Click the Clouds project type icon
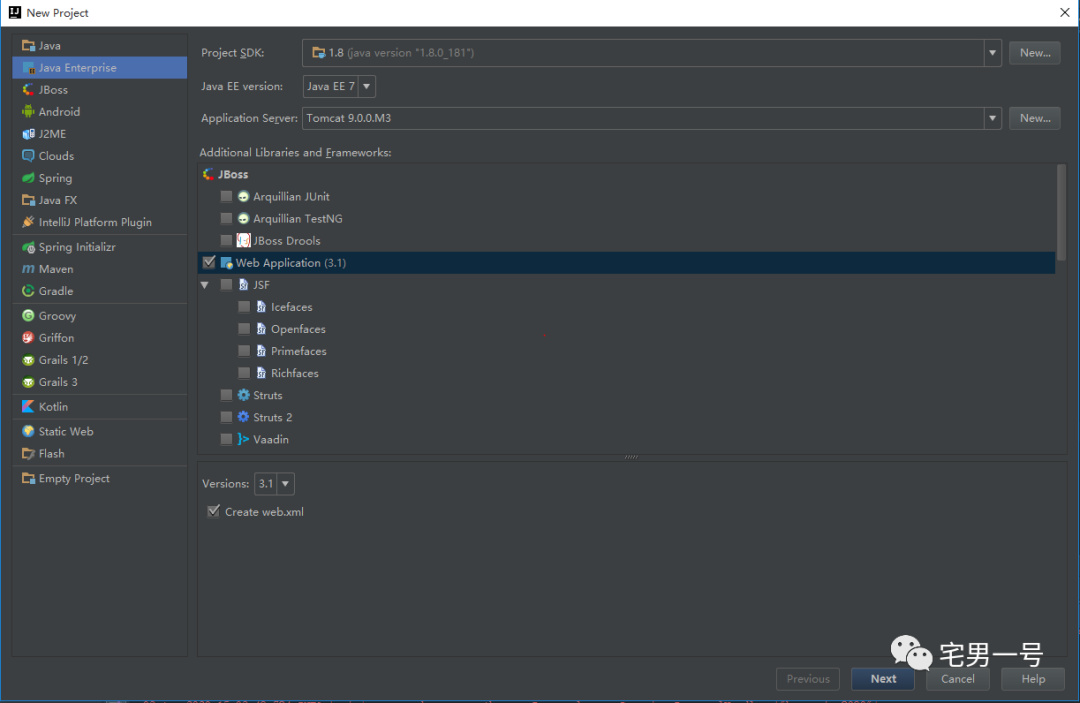The width and height of the screenshot is (1080, 703). click(28, 156)
